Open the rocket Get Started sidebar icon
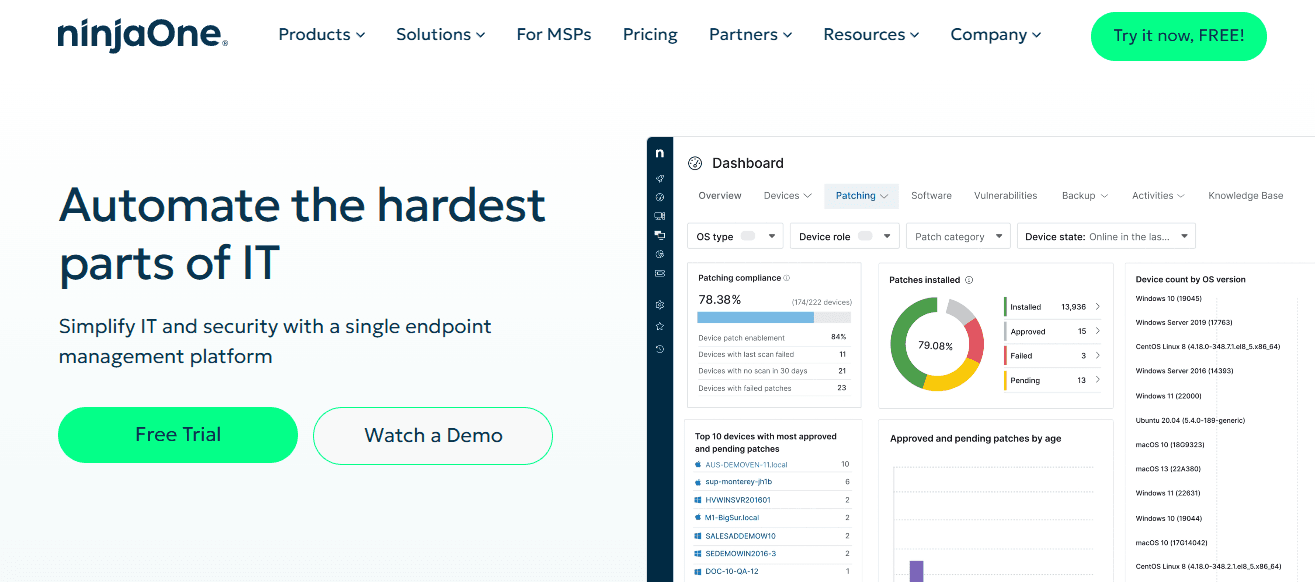 click(660, 178)
